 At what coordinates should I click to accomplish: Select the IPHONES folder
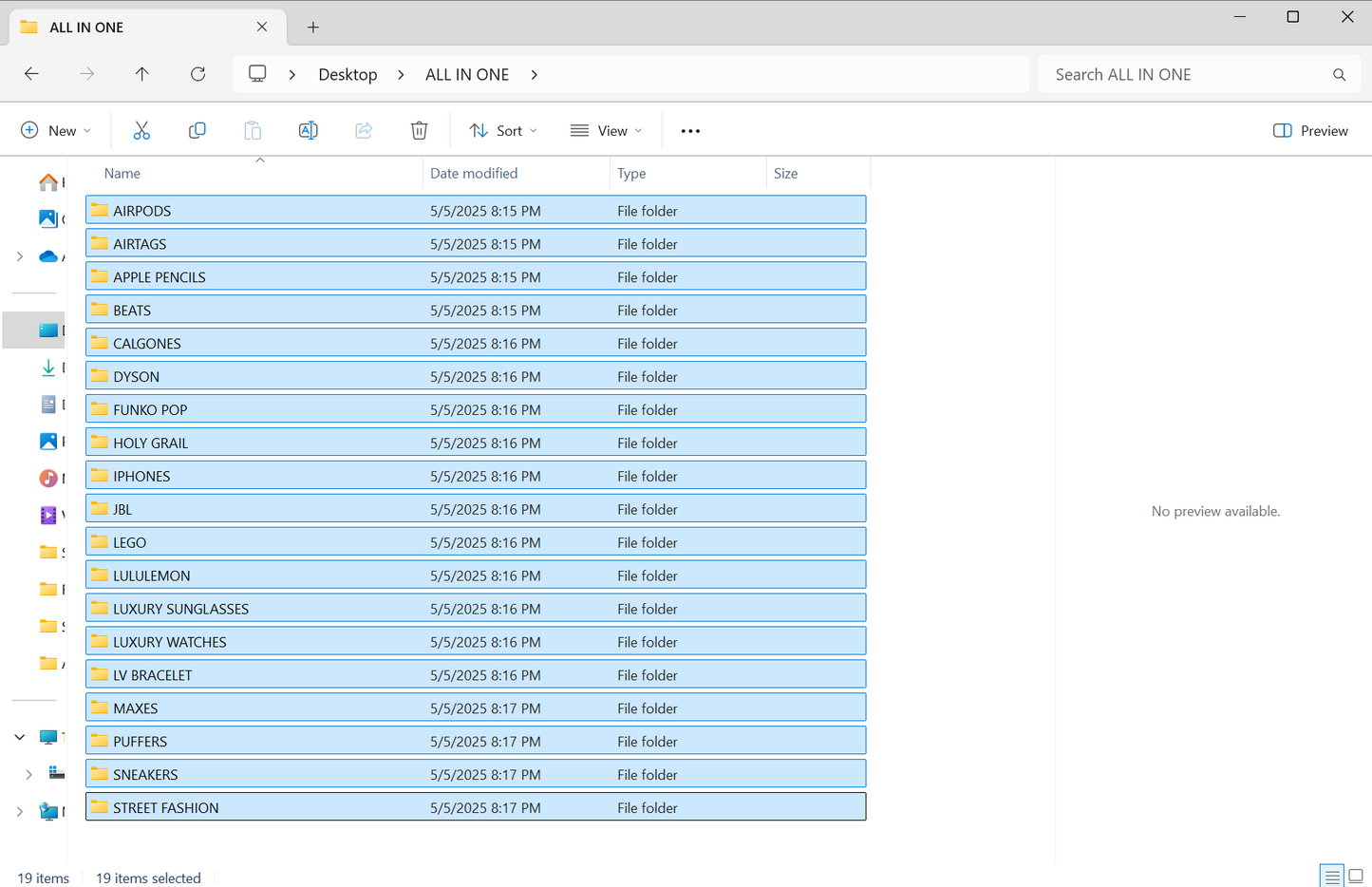476,476
